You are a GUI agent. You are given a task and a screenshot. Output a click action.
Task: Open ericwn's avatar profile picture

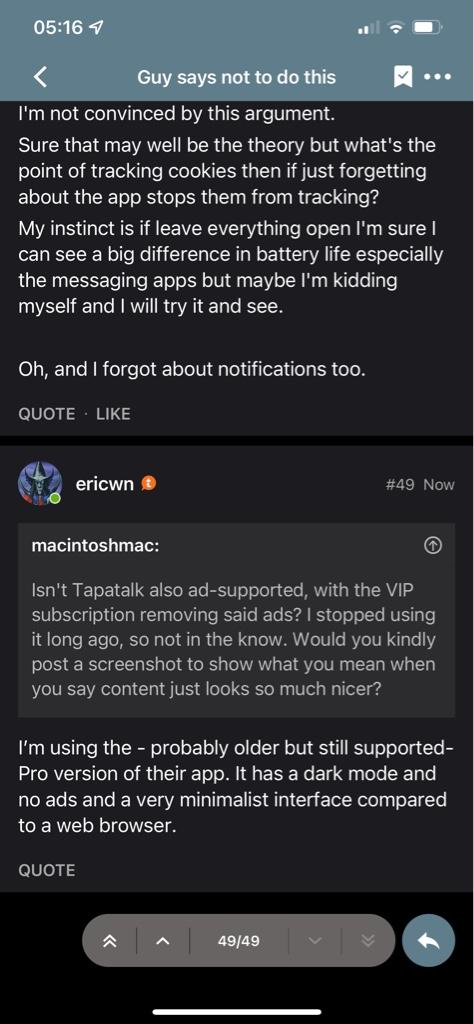click(41, 484)
